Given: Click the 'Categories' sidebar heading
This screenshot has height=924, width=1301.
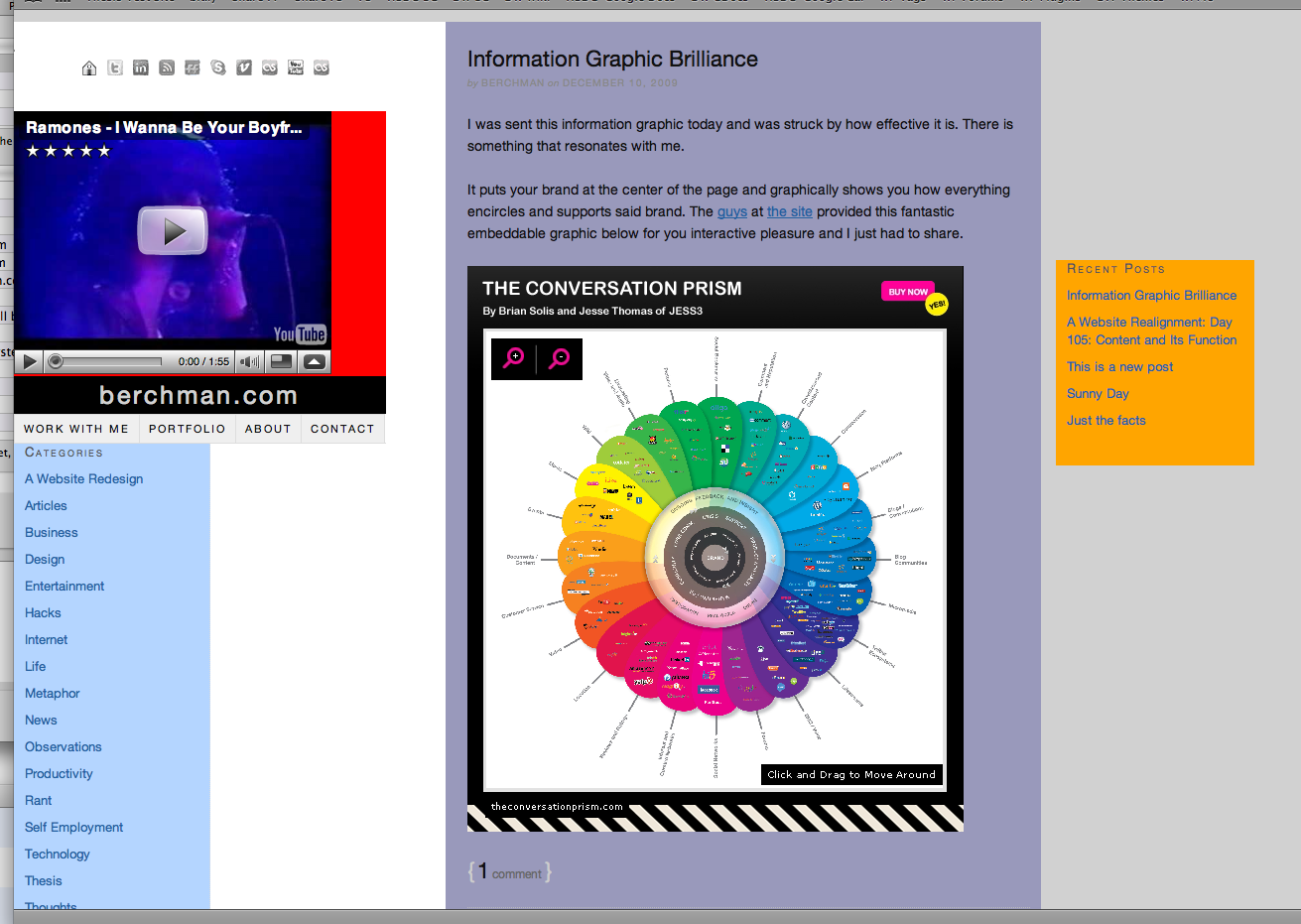Looking at the screenshot, I should pos(64,453).
